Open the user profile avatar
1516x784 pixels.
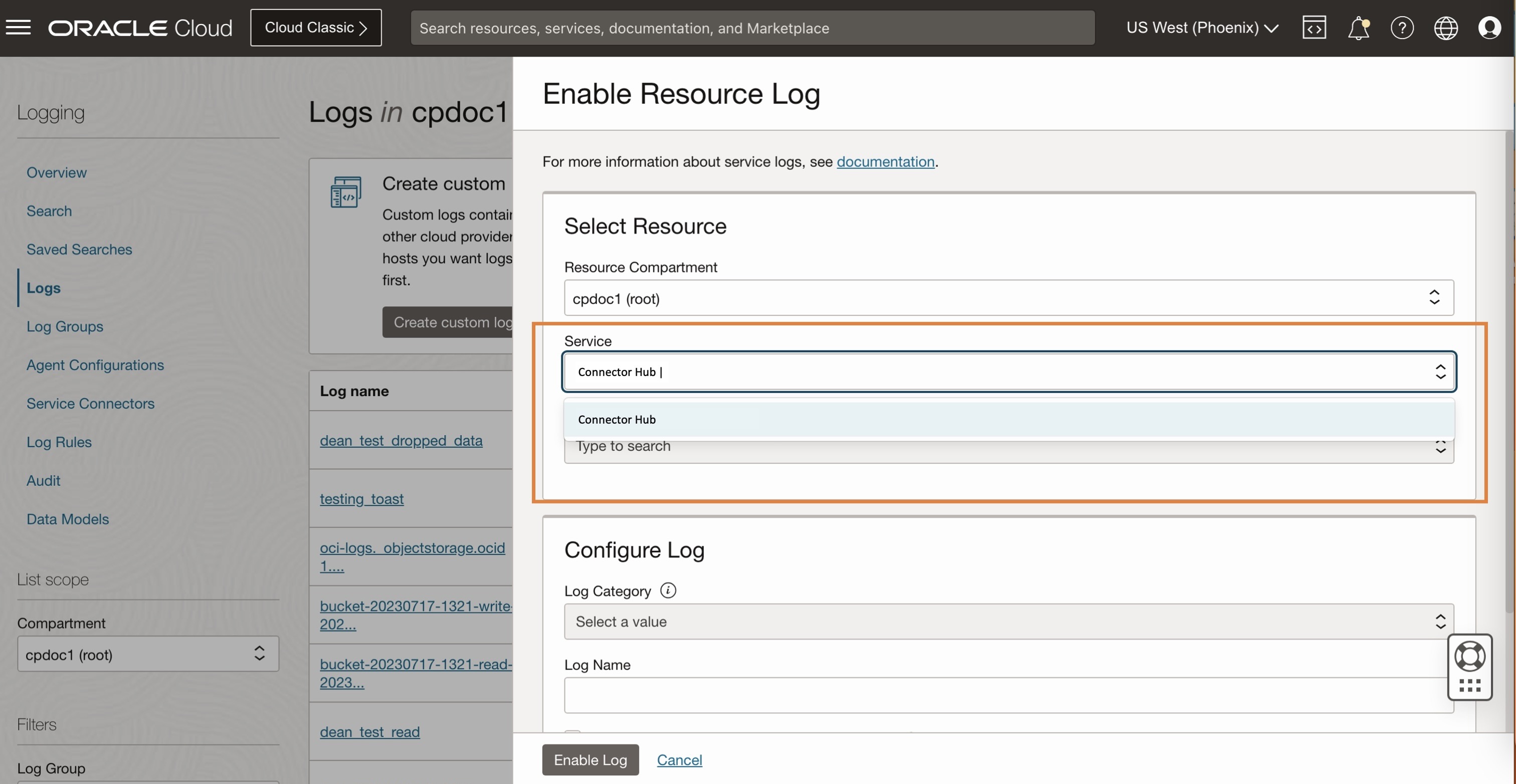point(1490,28)
